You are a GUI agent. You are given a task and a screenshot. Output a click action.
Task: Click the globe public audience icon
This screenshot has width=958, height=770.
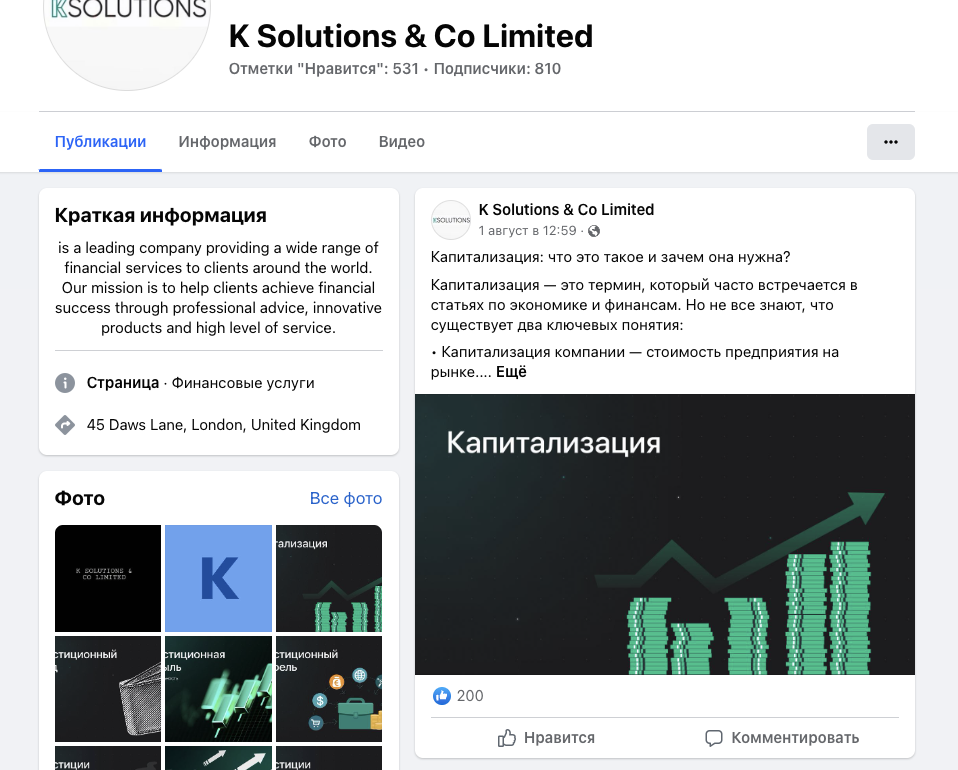[594, 231]
